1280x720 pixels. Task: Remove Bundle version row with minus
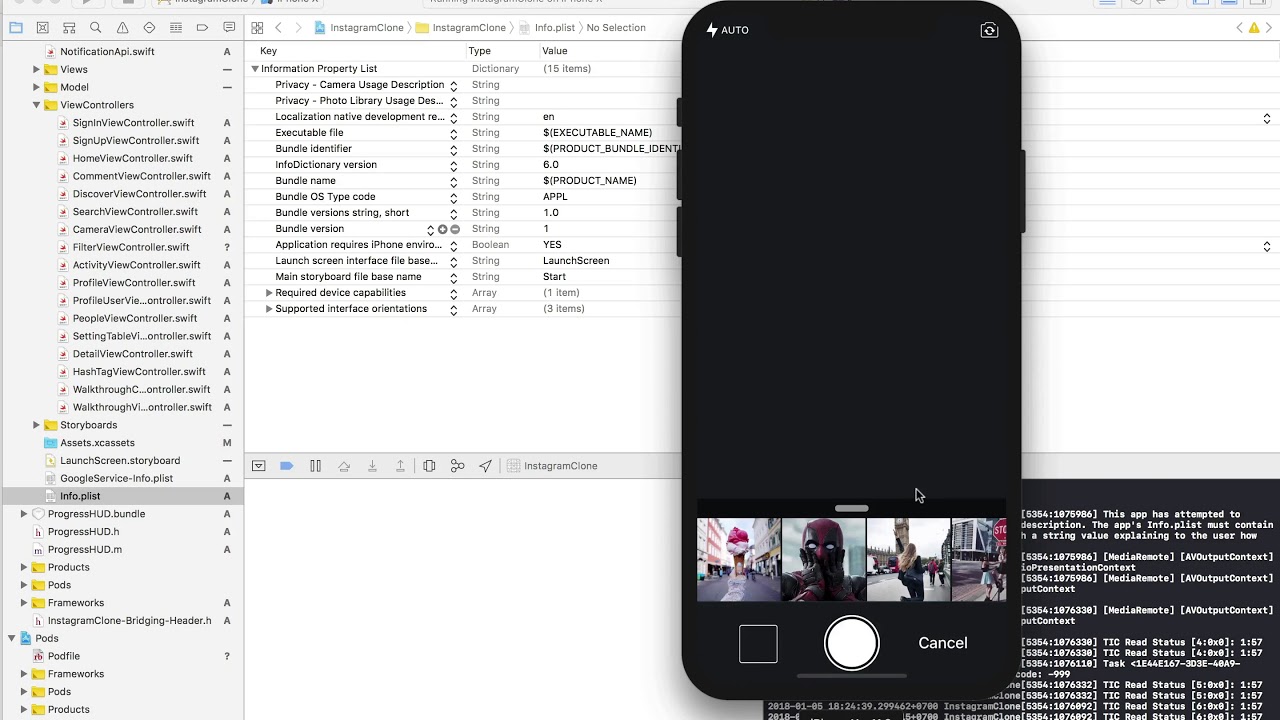point(455,229)
